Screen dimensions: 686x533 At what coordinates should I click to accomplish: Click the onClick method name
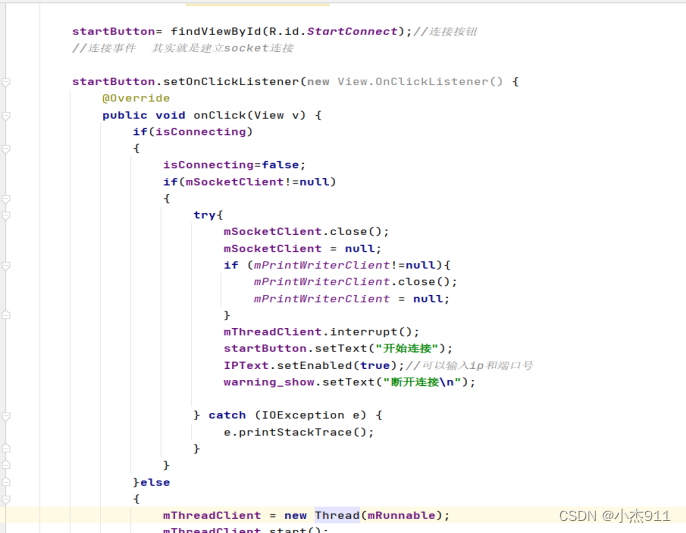coord(220,115)
